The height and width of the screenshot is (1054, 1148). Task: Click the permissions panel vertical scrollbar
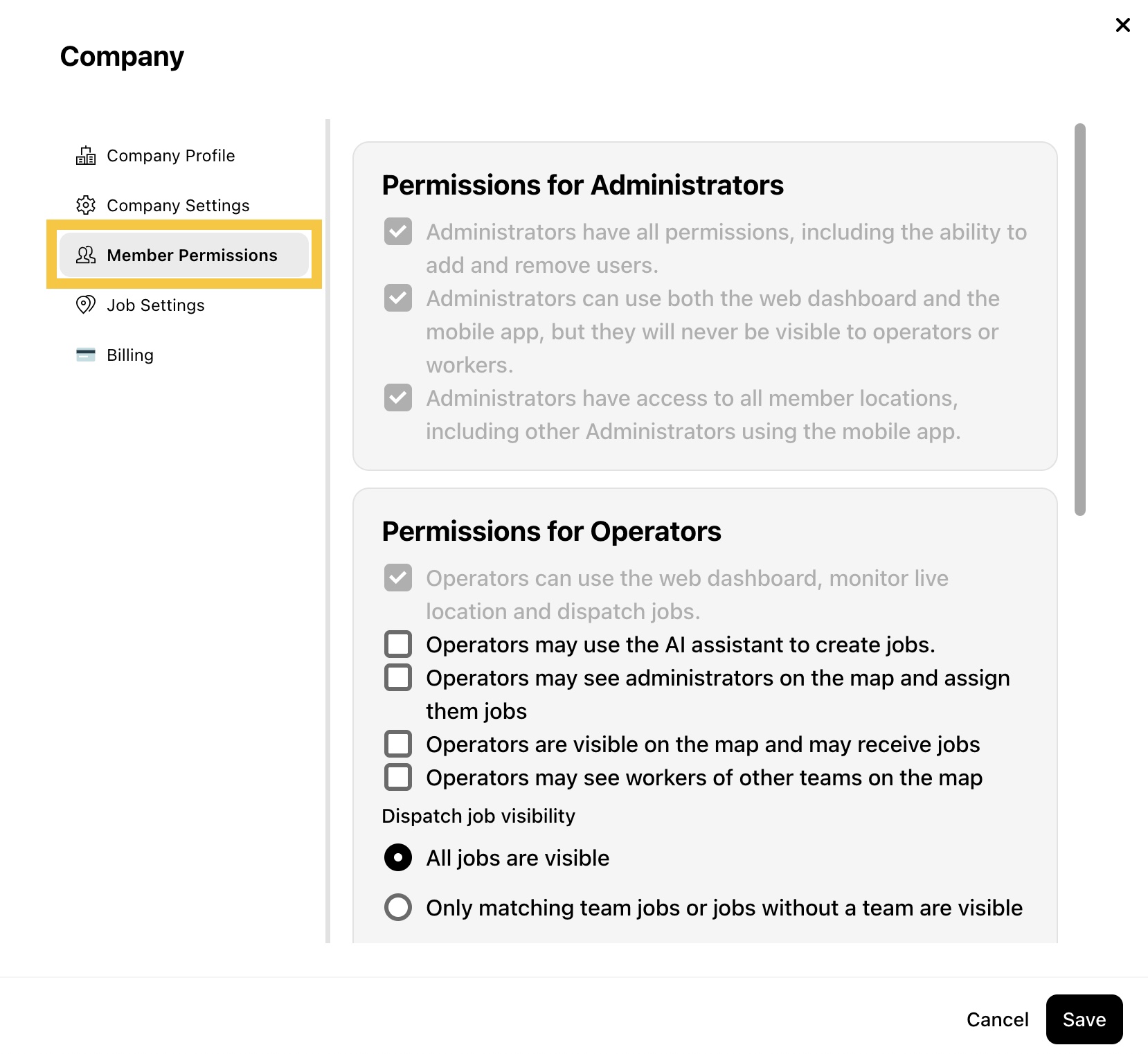coord(1080,319)
